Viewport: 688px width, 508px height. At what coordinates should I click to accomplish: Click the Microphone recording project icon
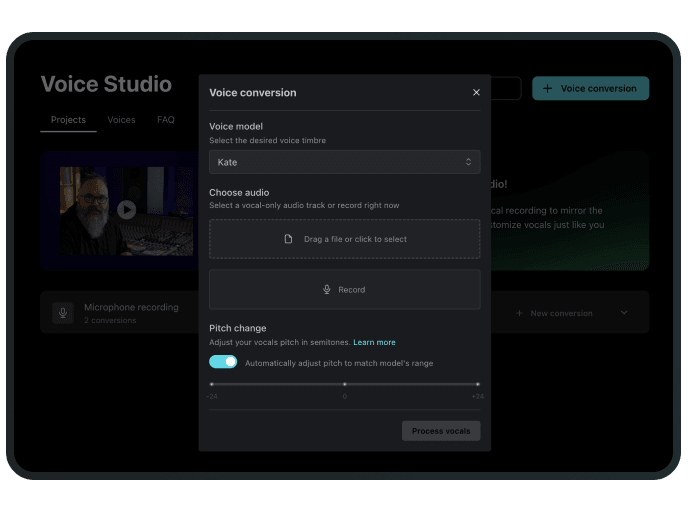point(63,313)
